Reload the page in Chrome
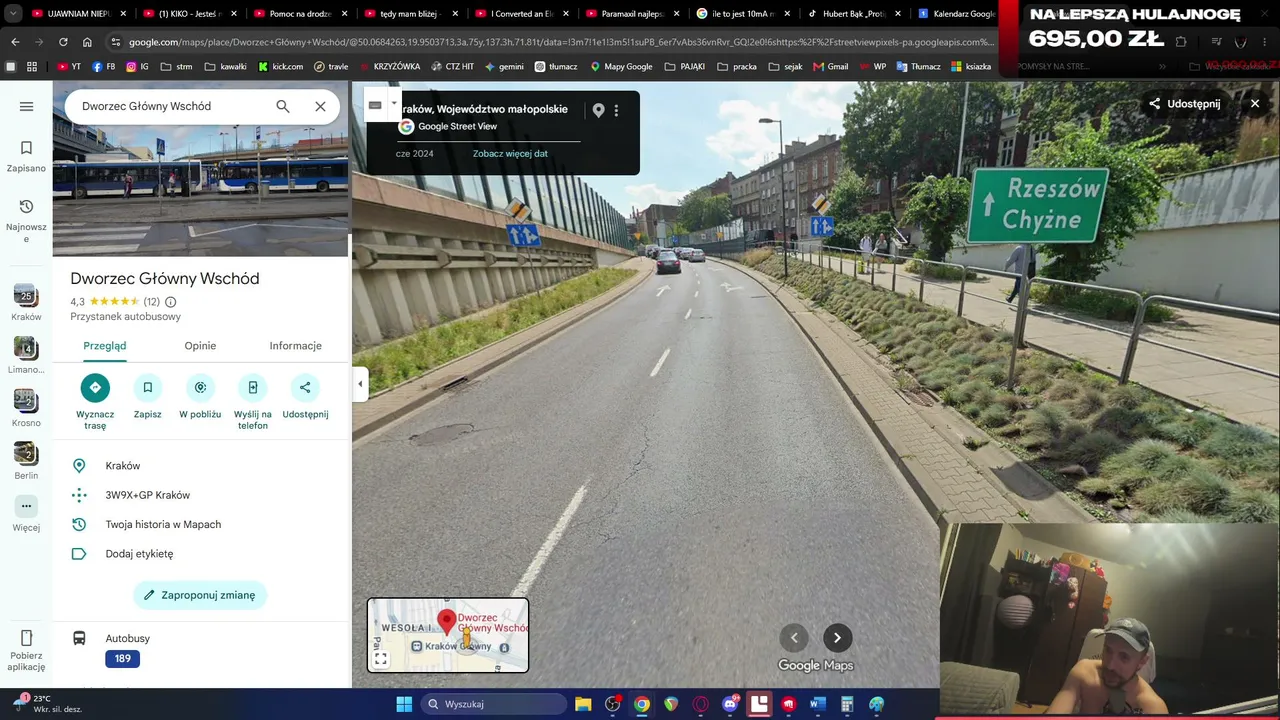Screen dimensions: 1280x720 pyautogui.click(x=63, y=42)
